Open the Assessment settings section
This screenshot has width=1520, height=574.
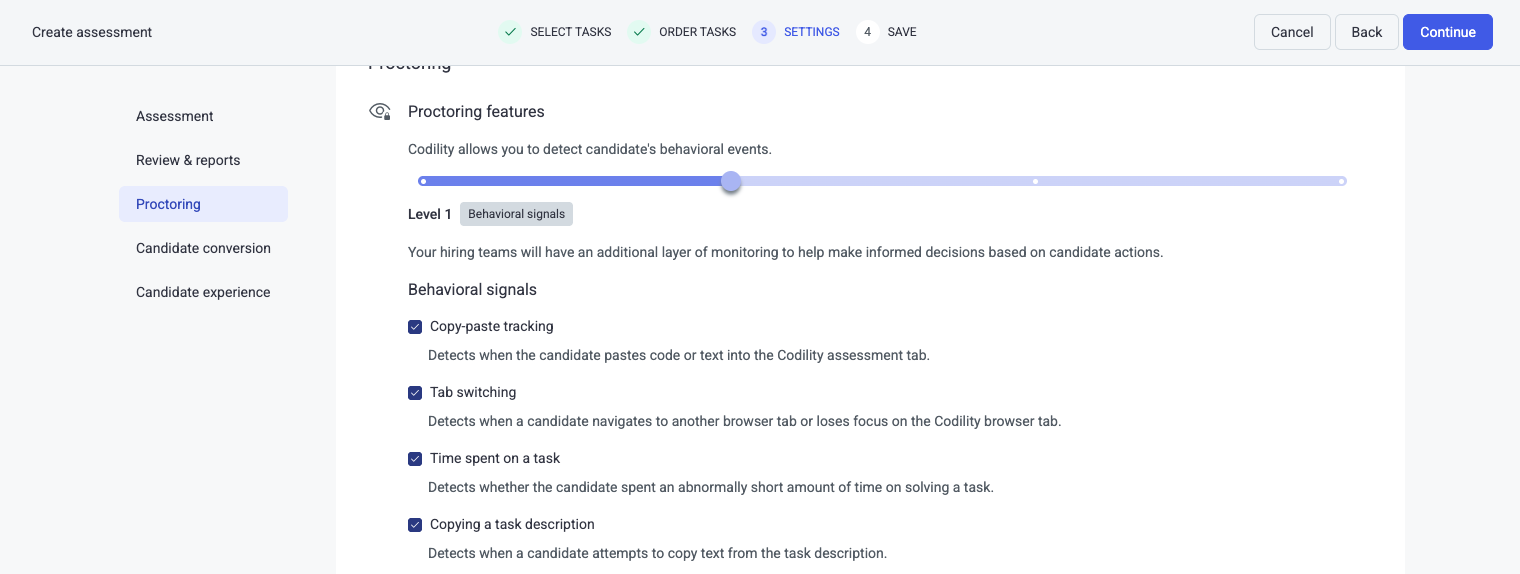[203, 116]
